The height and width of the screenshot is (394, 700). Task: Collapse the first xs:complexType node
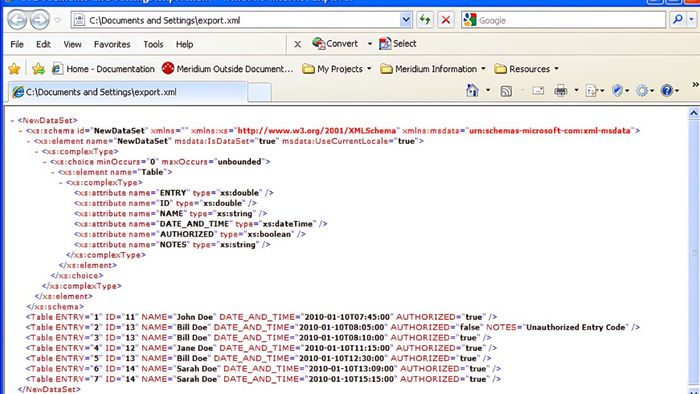[37, 152]
